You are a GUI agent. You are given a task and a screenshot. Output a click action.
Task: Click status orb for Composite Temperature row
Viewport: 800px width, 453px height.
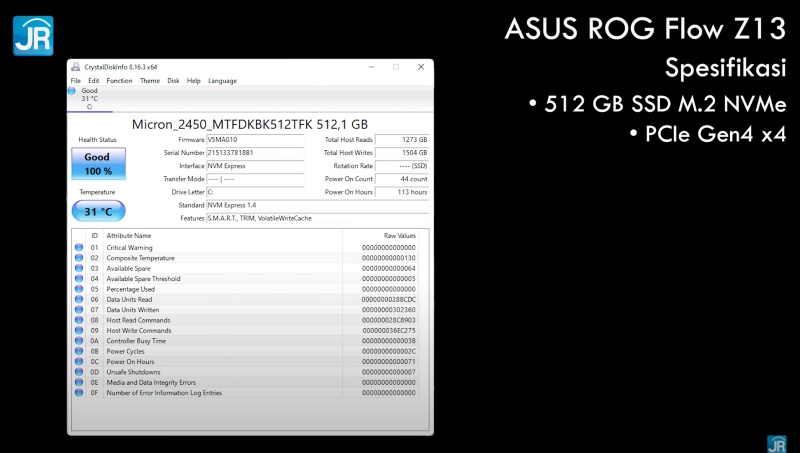[x=79, y=258]
